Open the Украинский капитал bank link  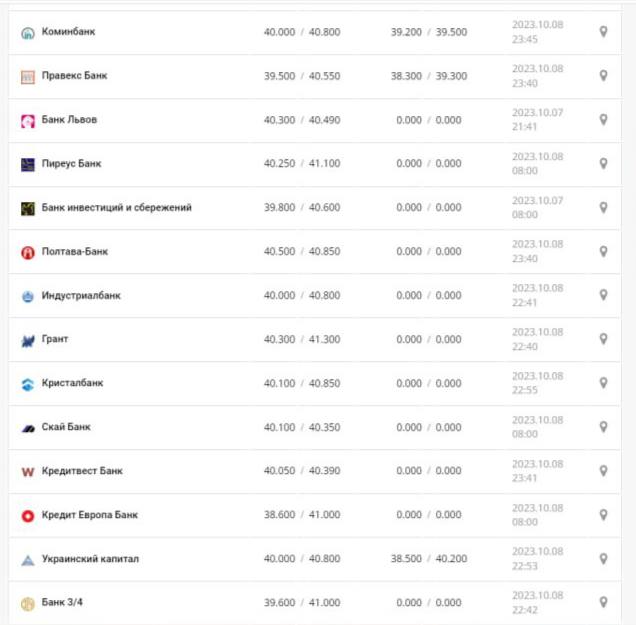click(90, 559)
